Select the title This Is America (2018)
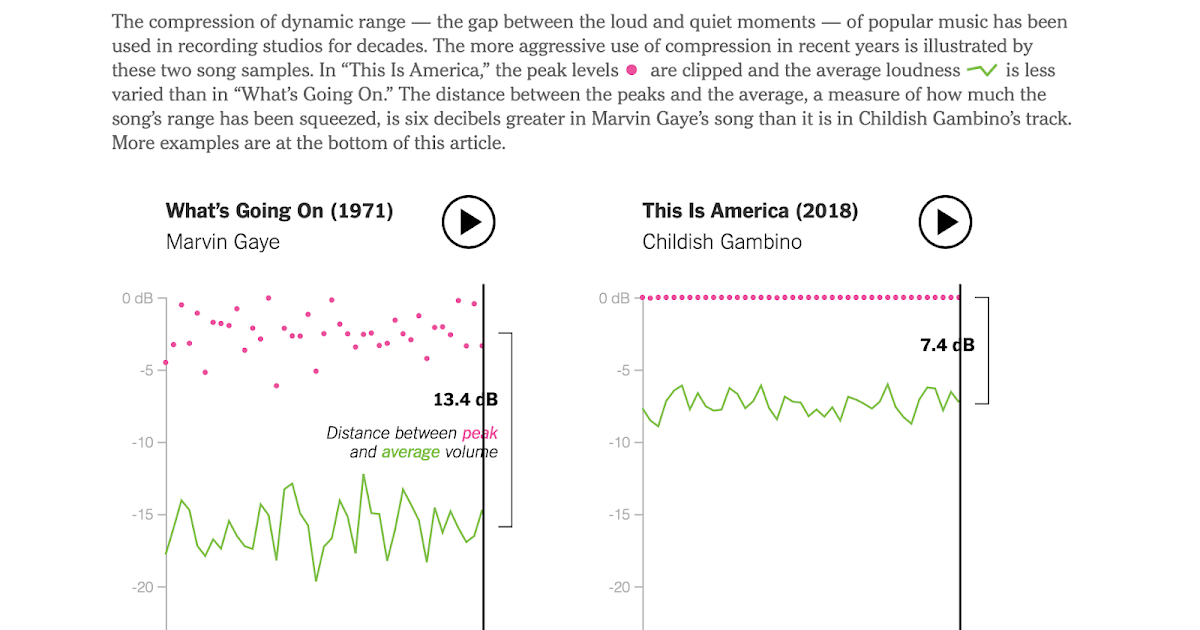The width and height of the screenshot is (1200, 630). (x=751, y=210)
